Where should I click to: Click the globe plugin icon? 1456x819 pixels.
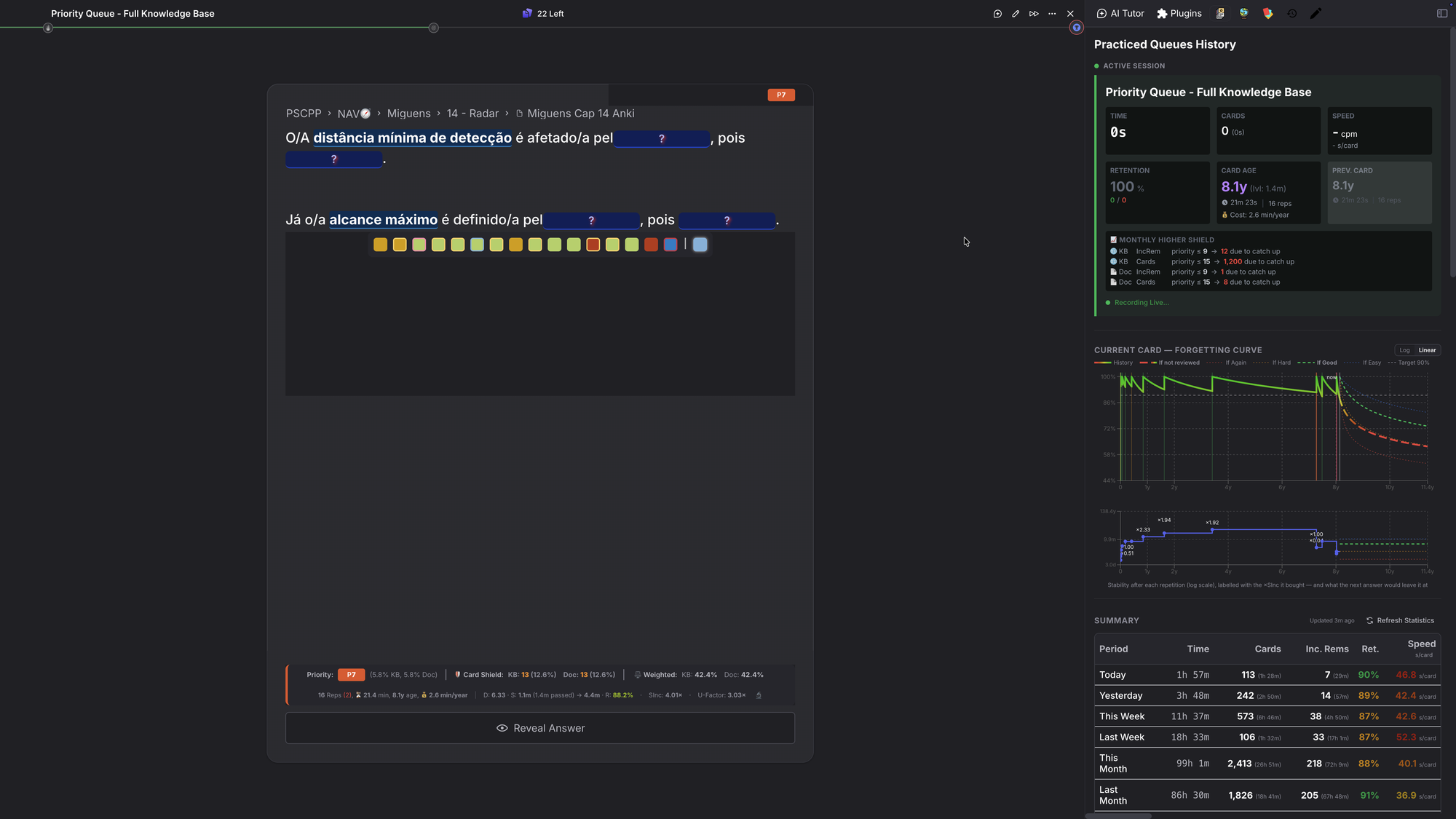[x=1244, y=13]
